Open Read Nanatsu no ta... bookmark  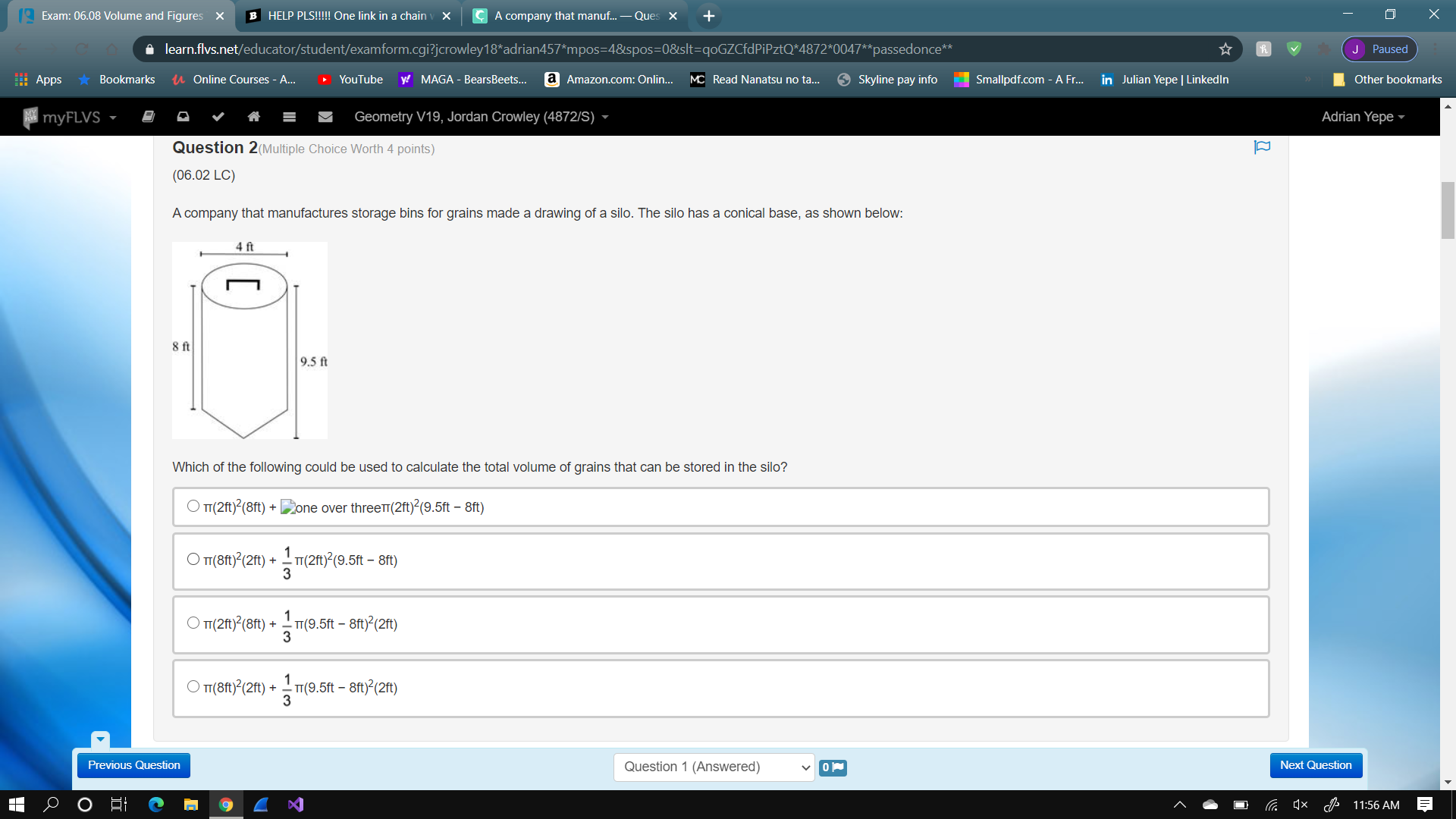[x=755, y=80]
